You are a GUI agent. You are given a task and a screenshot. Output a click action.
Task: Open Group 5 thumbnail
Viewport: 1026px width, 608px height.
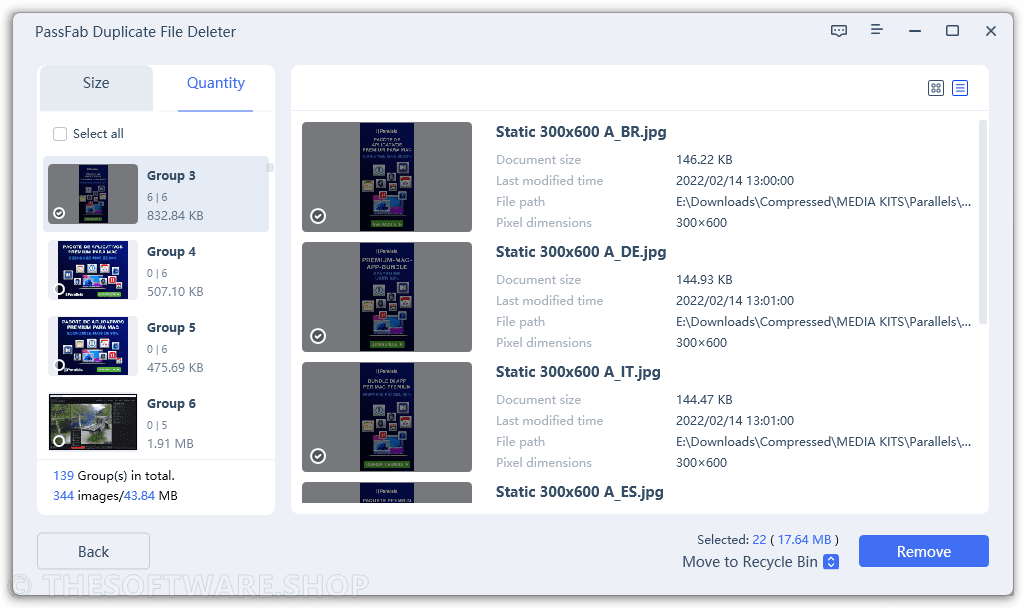[93, 346]
